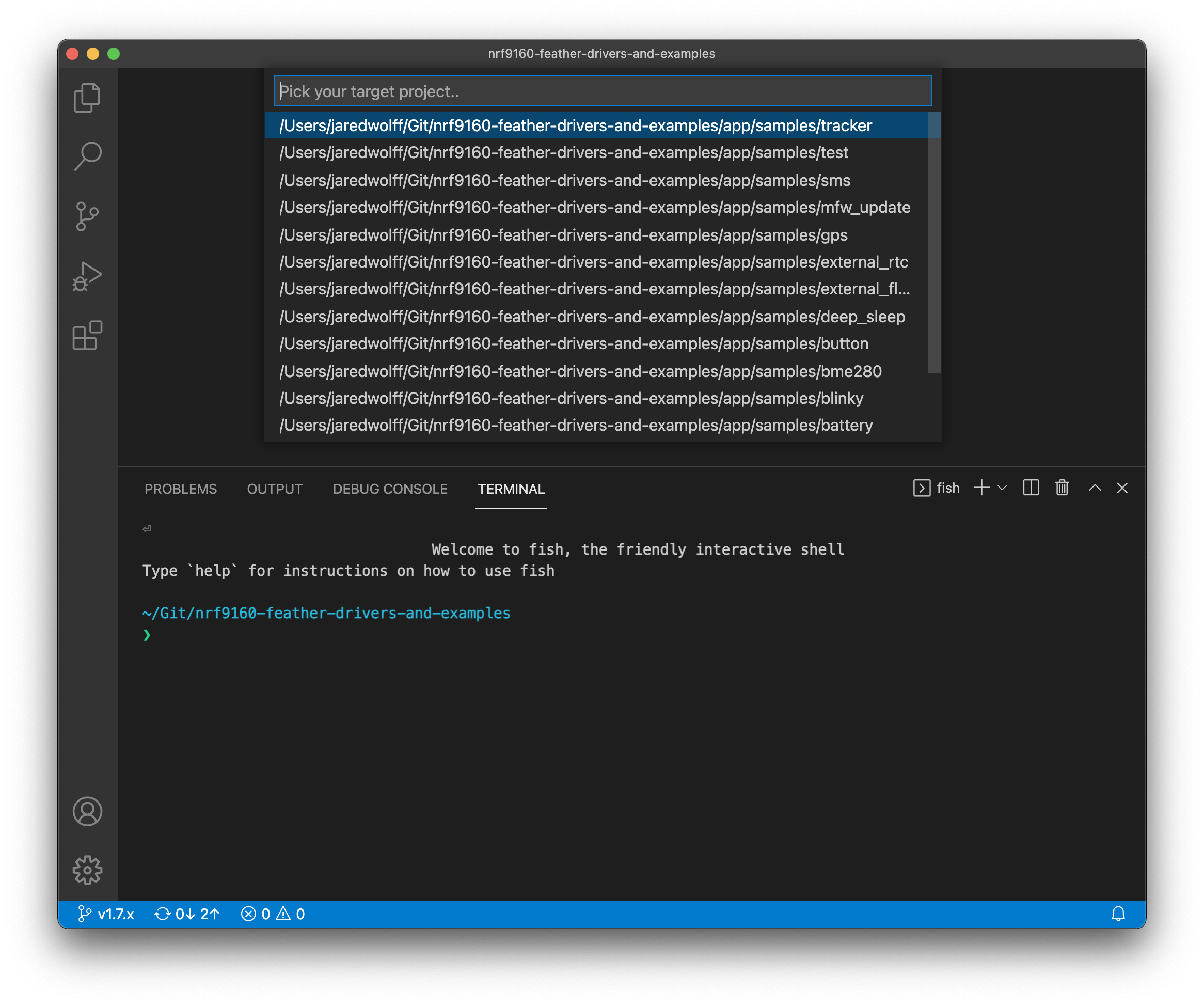Open the Explorer view in activity bar
Image resolution: width=1204 pixels, height=1005 pixels.
[87, 98]
